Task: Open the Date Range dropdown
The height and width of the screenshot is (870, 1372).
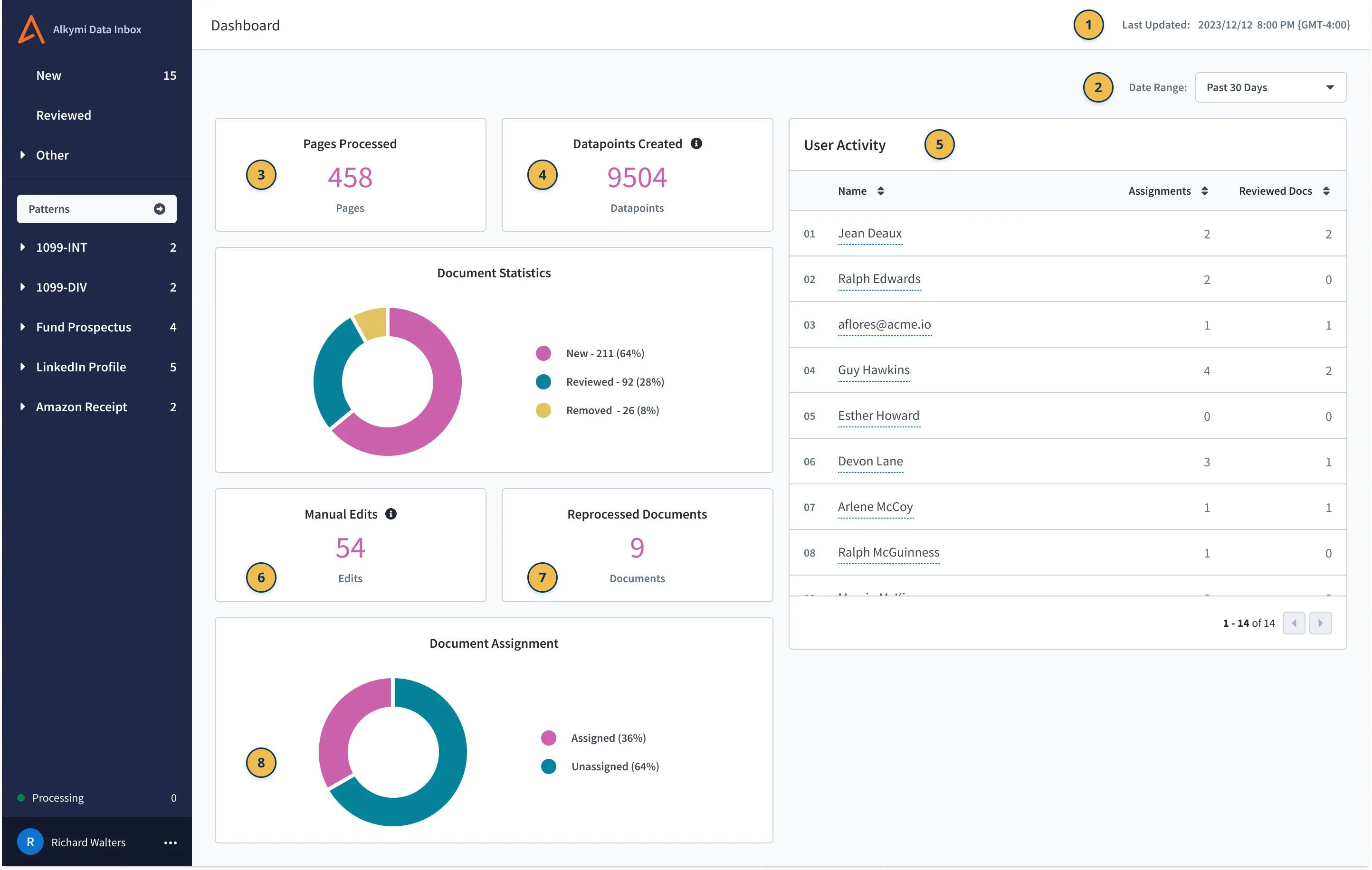Action: 1271,88
